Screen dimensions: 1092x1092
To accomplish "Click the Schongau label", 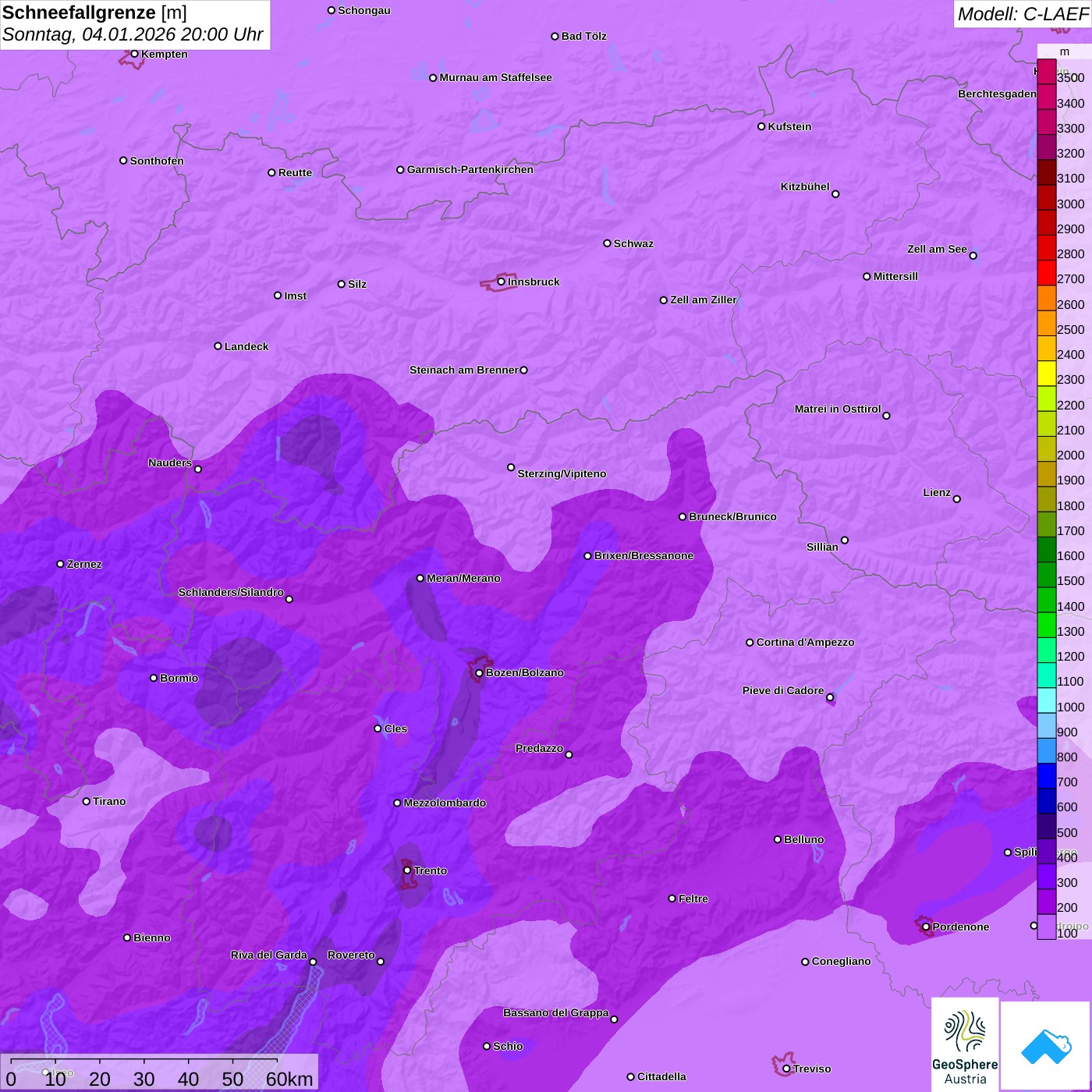I will tap(363, 10).
